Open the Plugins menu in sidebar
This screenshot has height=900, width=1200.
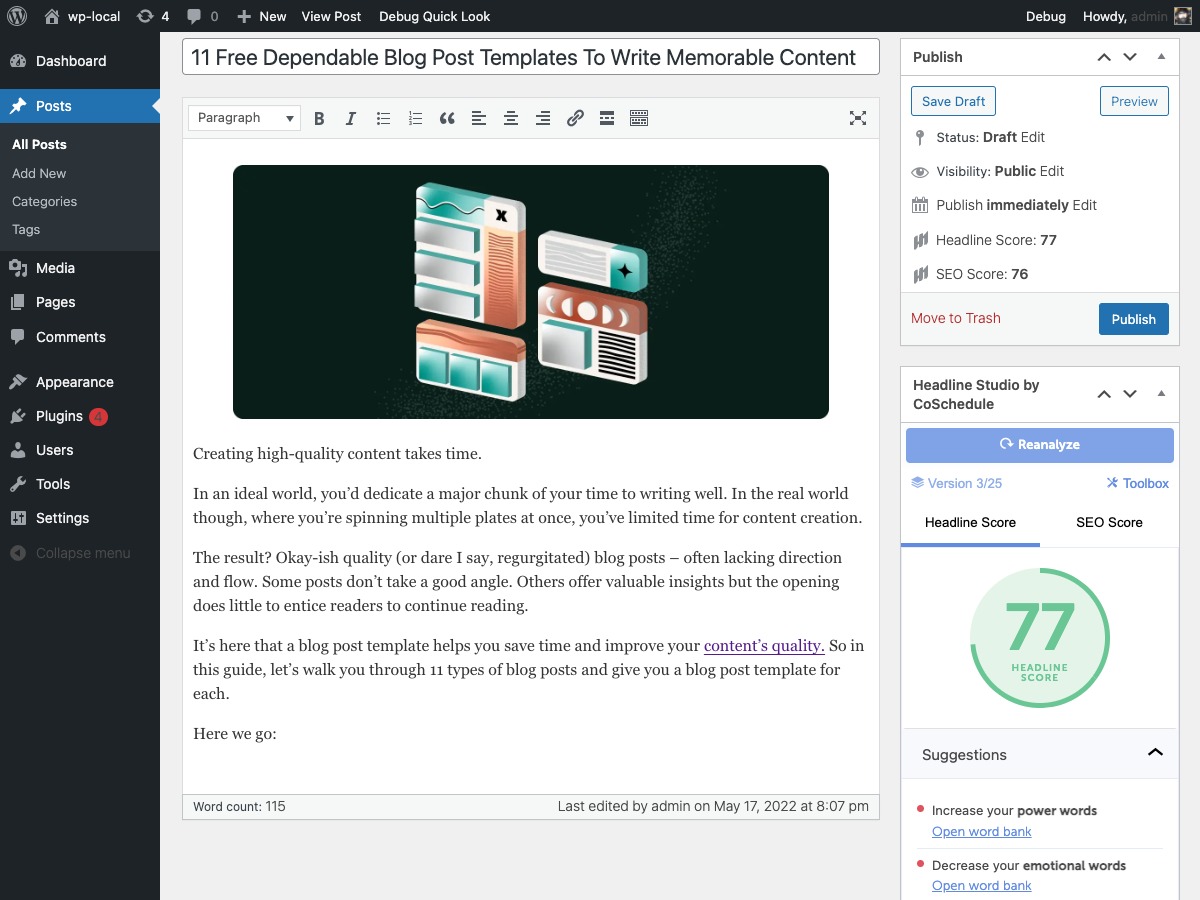(x=59, y=416)
